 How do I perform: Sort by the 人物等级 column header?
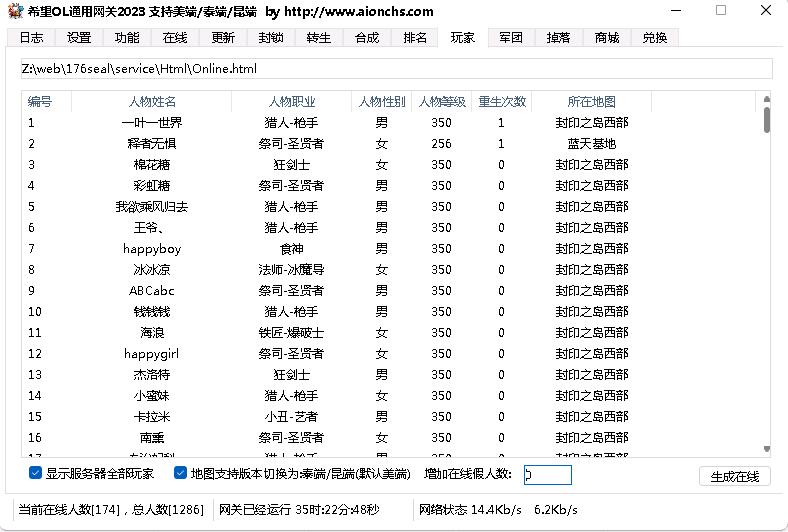[441, 102]
